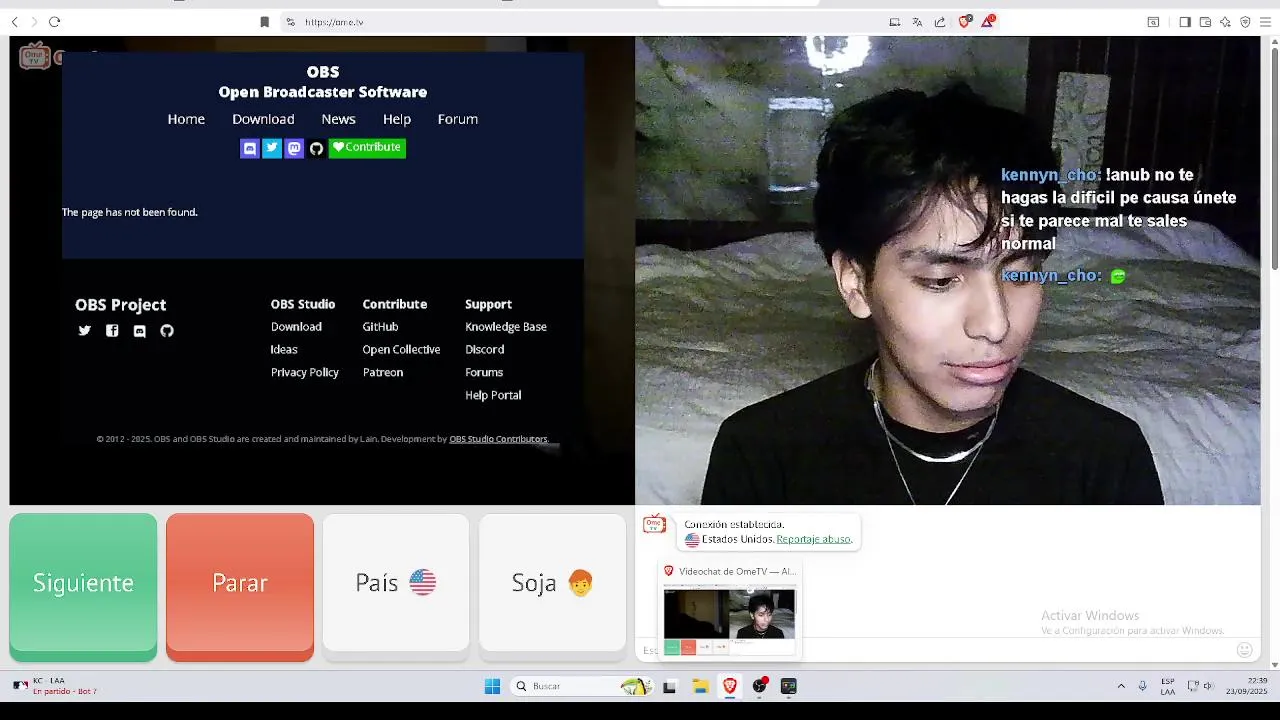Open Patreon footer link
This screenshot has height=720, width=1280.
383,372
